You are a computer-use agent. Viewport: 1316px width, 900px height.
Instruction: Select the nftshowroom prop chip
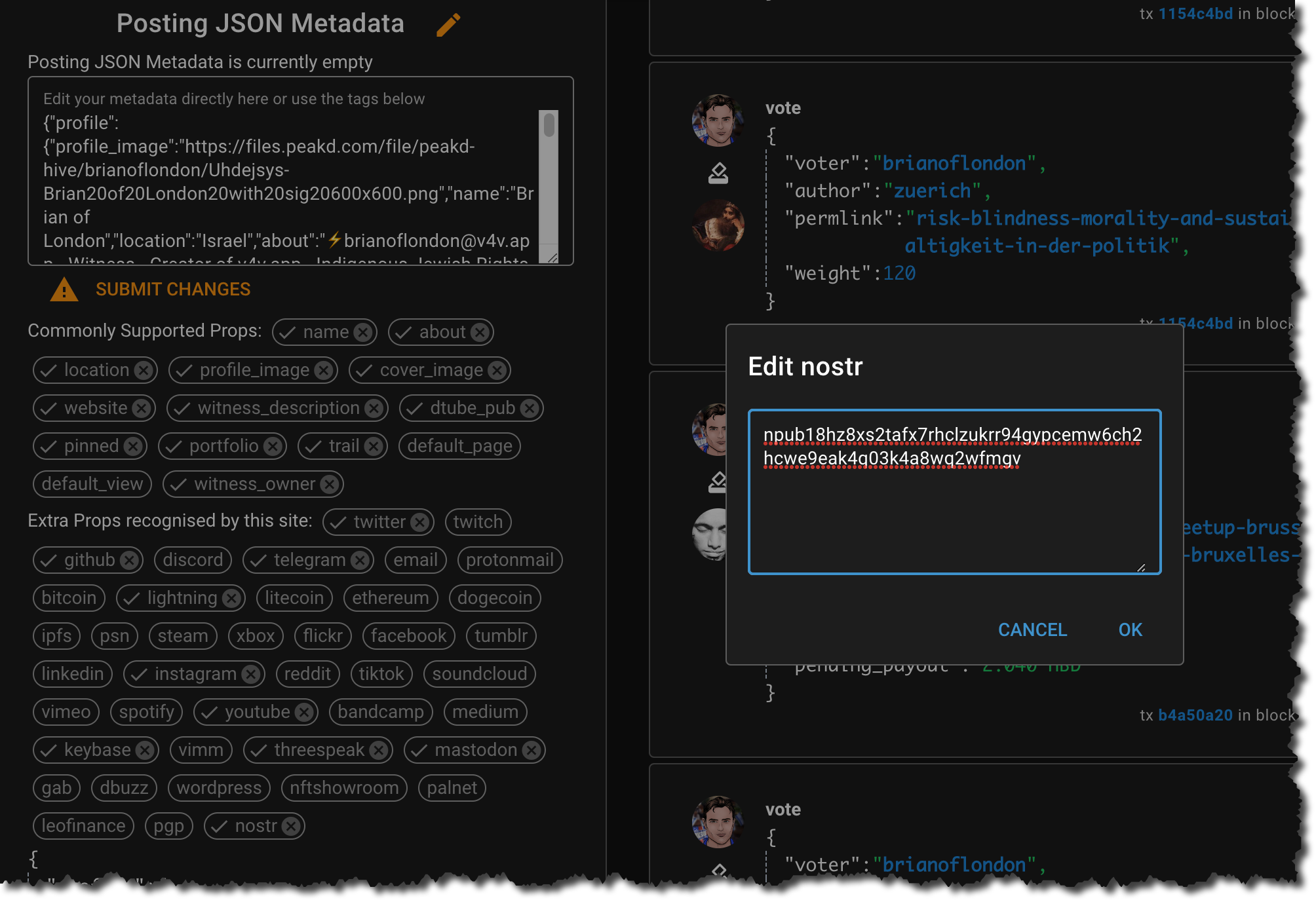click(x=344, y=788)
